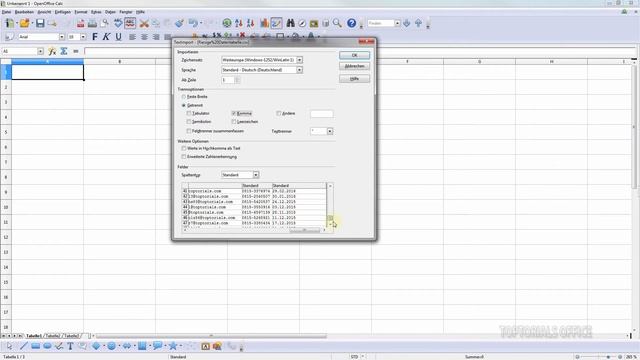Click the Navigator compass icon

tap(302, 23)
